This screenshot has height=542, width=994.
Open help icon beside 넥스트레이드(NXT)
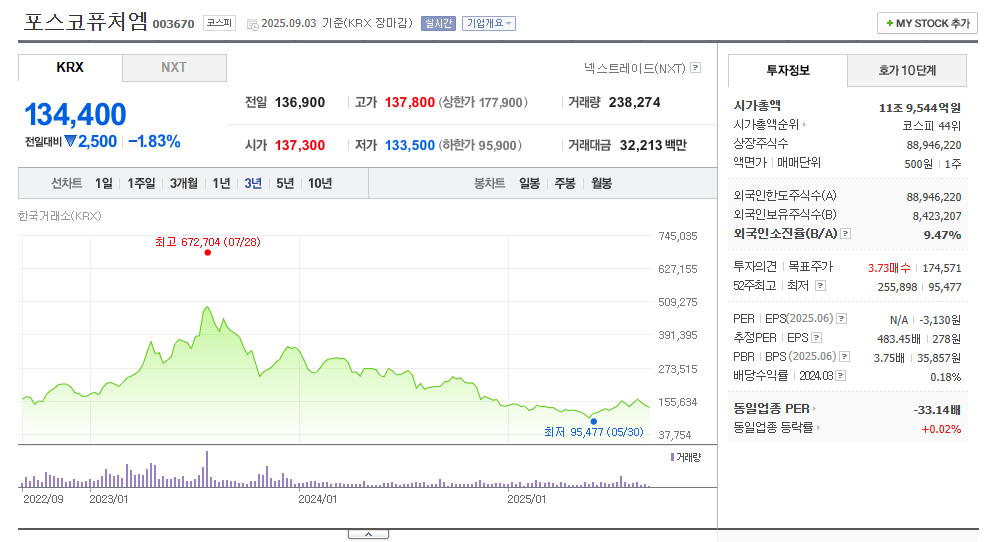pos(695,67)
